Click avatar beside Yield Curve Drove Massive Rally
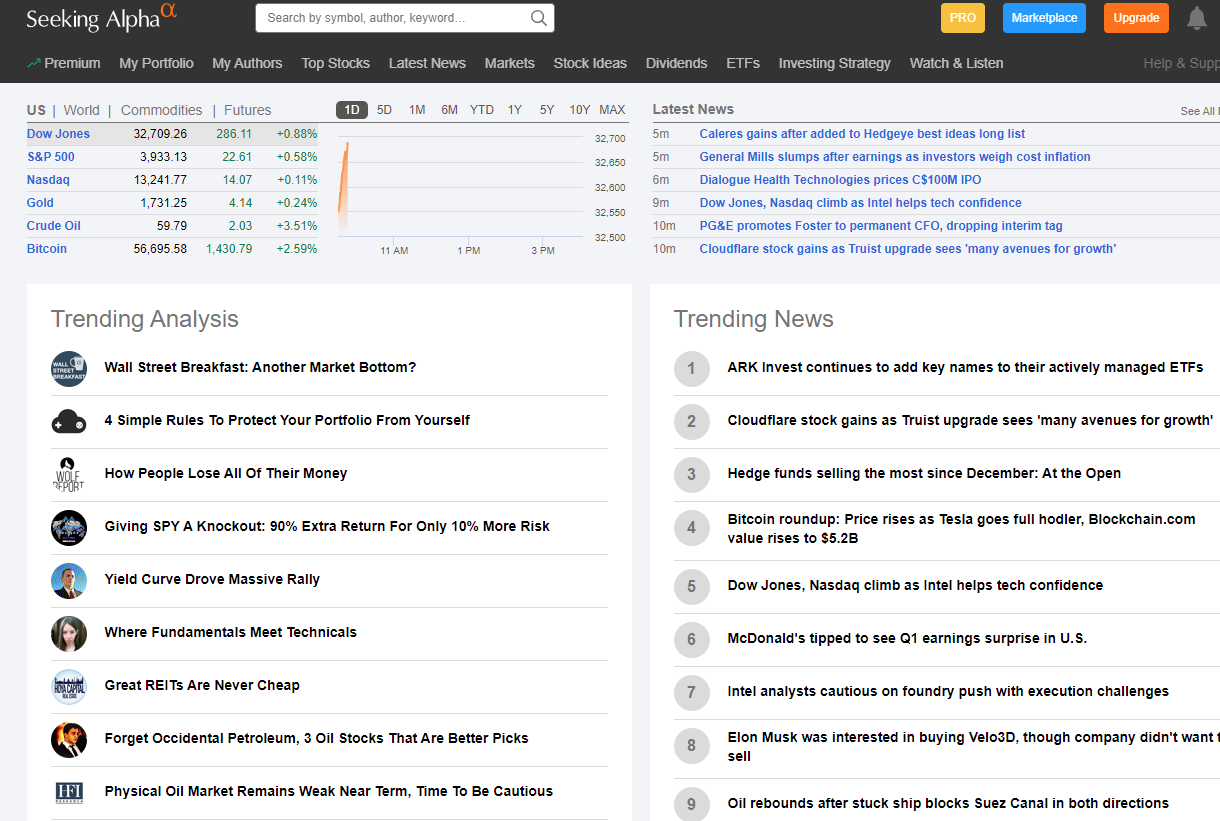 tap(69, 580)
